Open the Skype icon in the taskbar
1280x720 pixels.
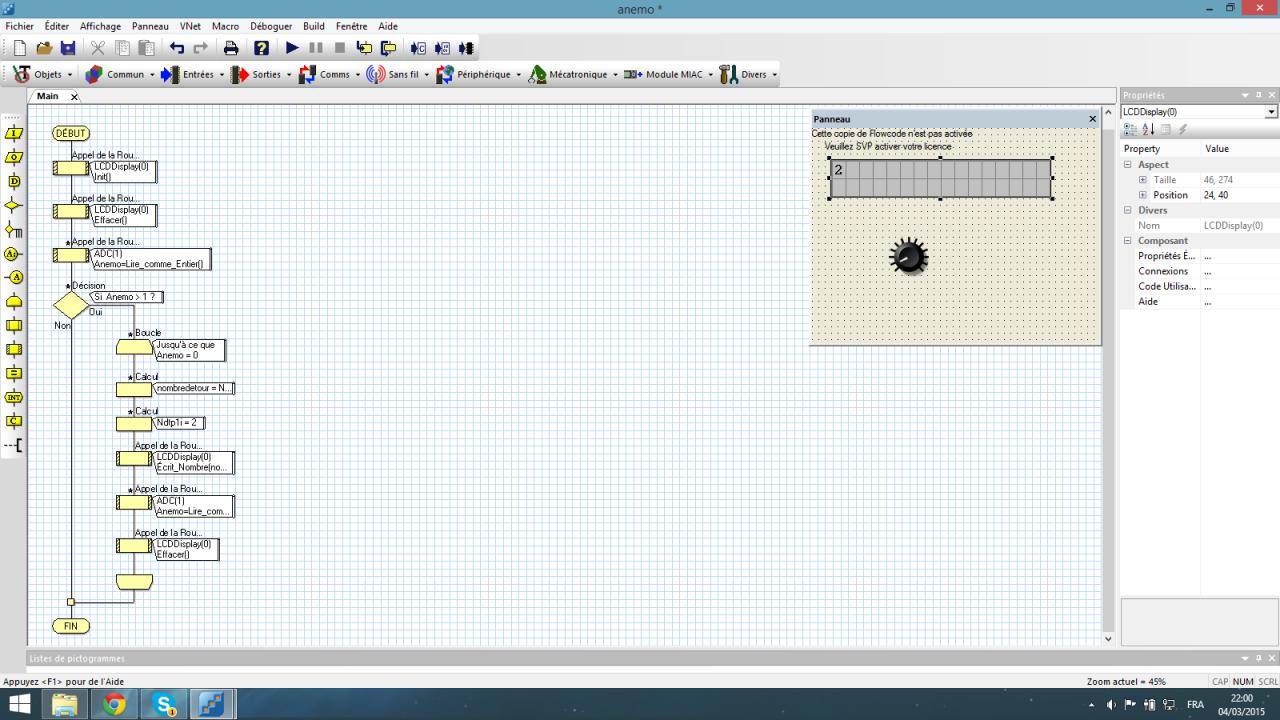164,704
